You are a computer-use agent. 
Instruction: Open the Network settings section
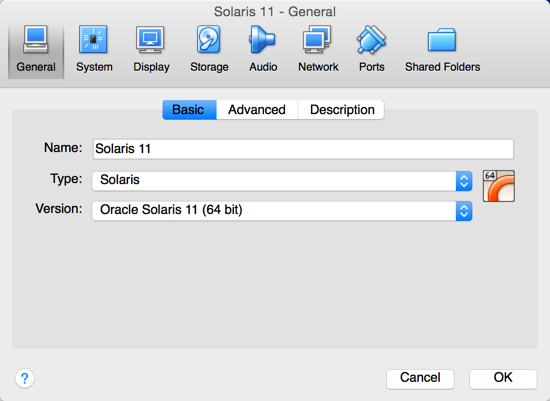click(318, 49)
